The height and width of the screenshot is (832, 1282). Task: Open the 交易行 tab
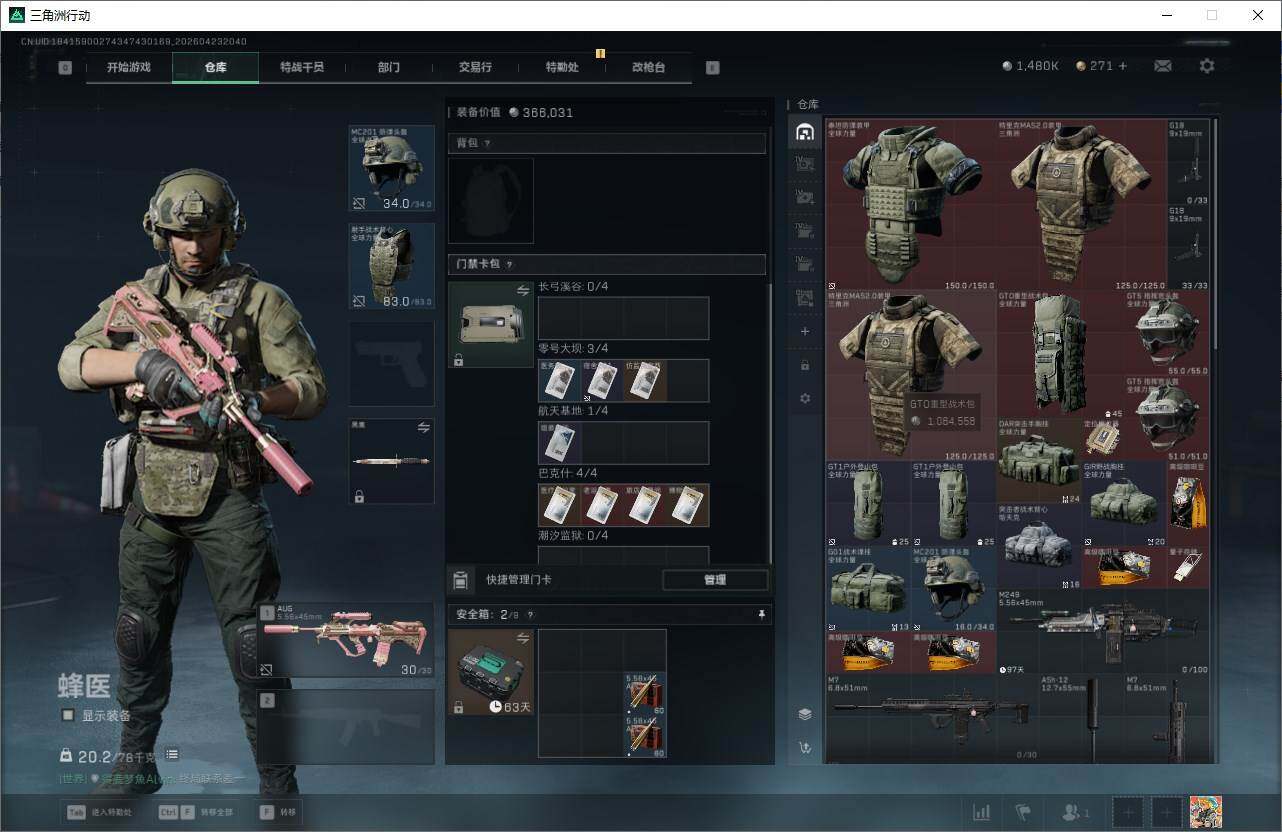pos(475,67)
